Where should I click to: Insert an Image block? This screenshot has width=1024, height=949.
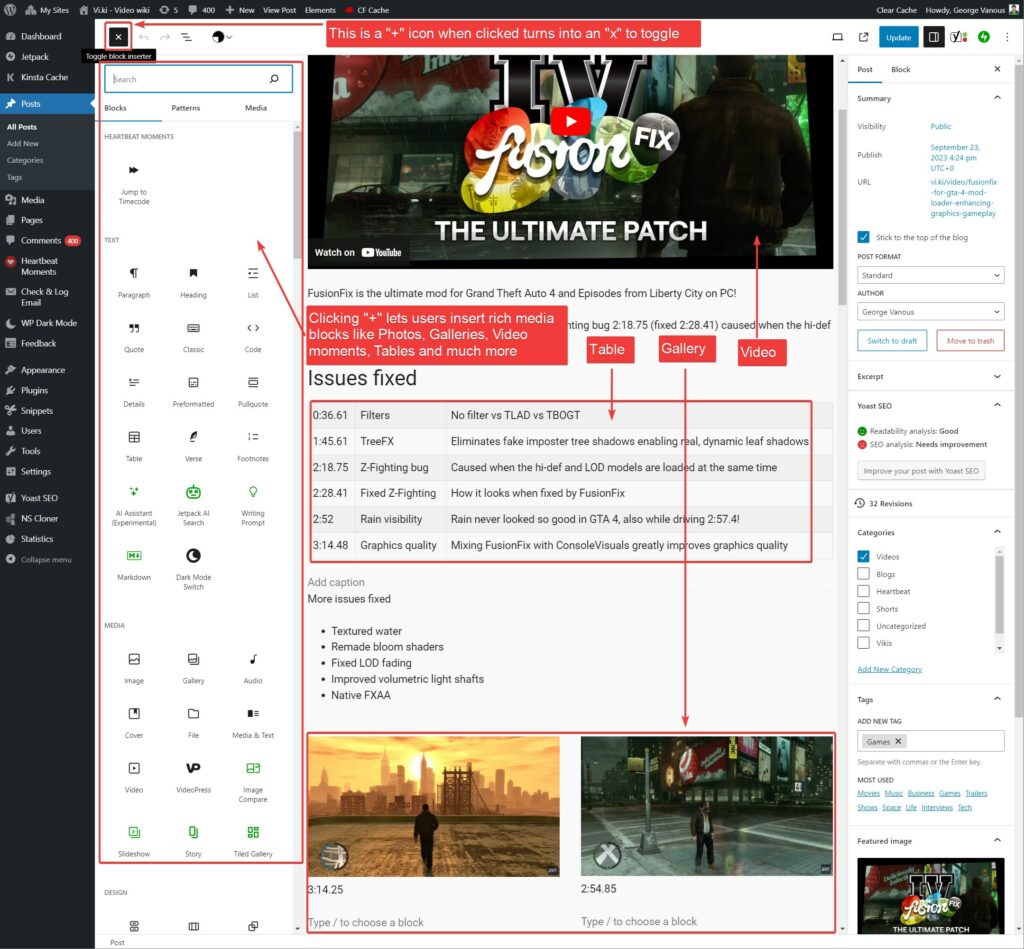[x=134, y=668]
